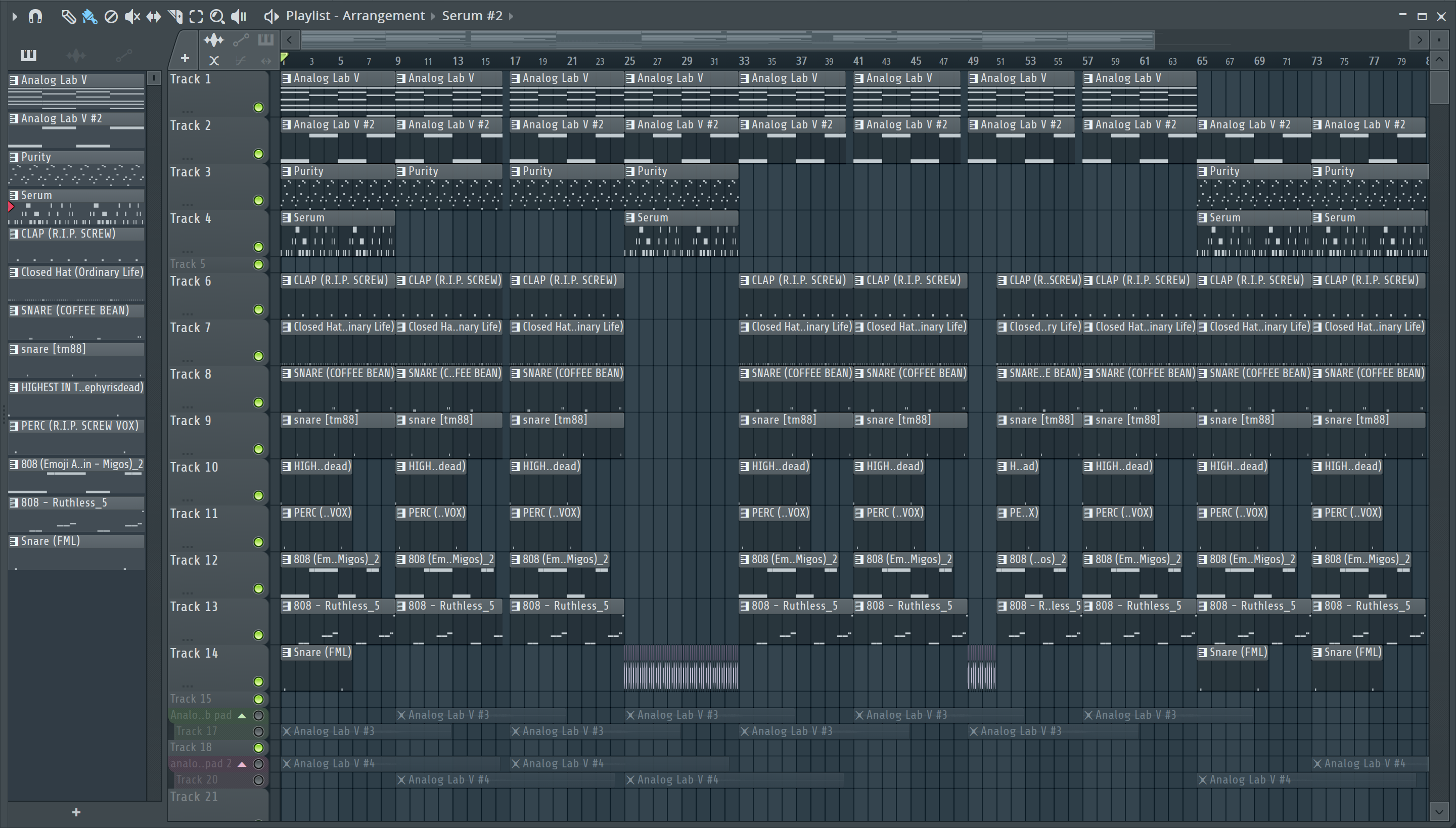
Task: Click the left scroll arrow of timeline overview
Action: pos(290,40)
